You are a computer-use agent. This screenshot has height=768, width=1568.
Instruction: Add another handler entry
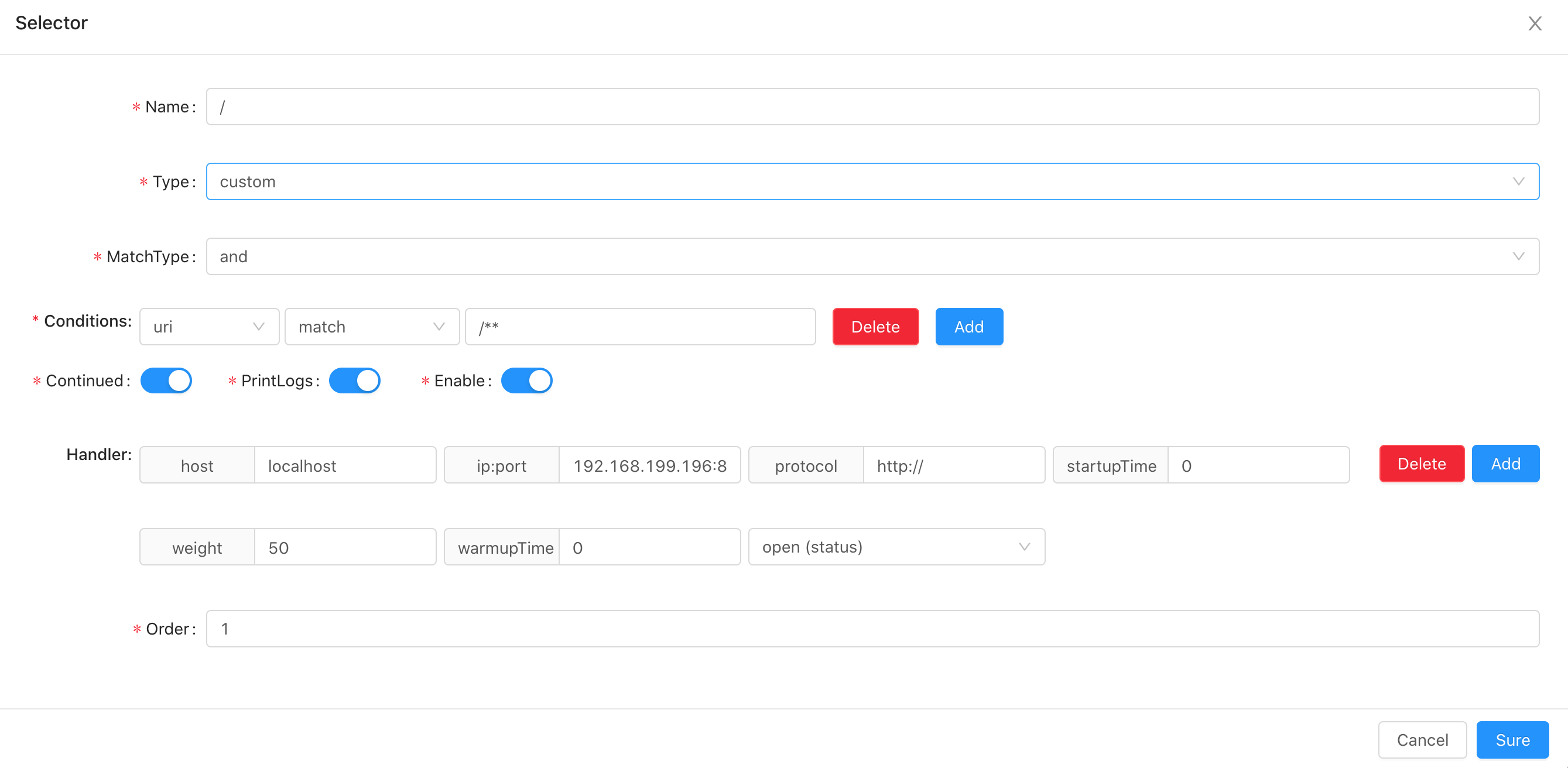point(1505,464)
